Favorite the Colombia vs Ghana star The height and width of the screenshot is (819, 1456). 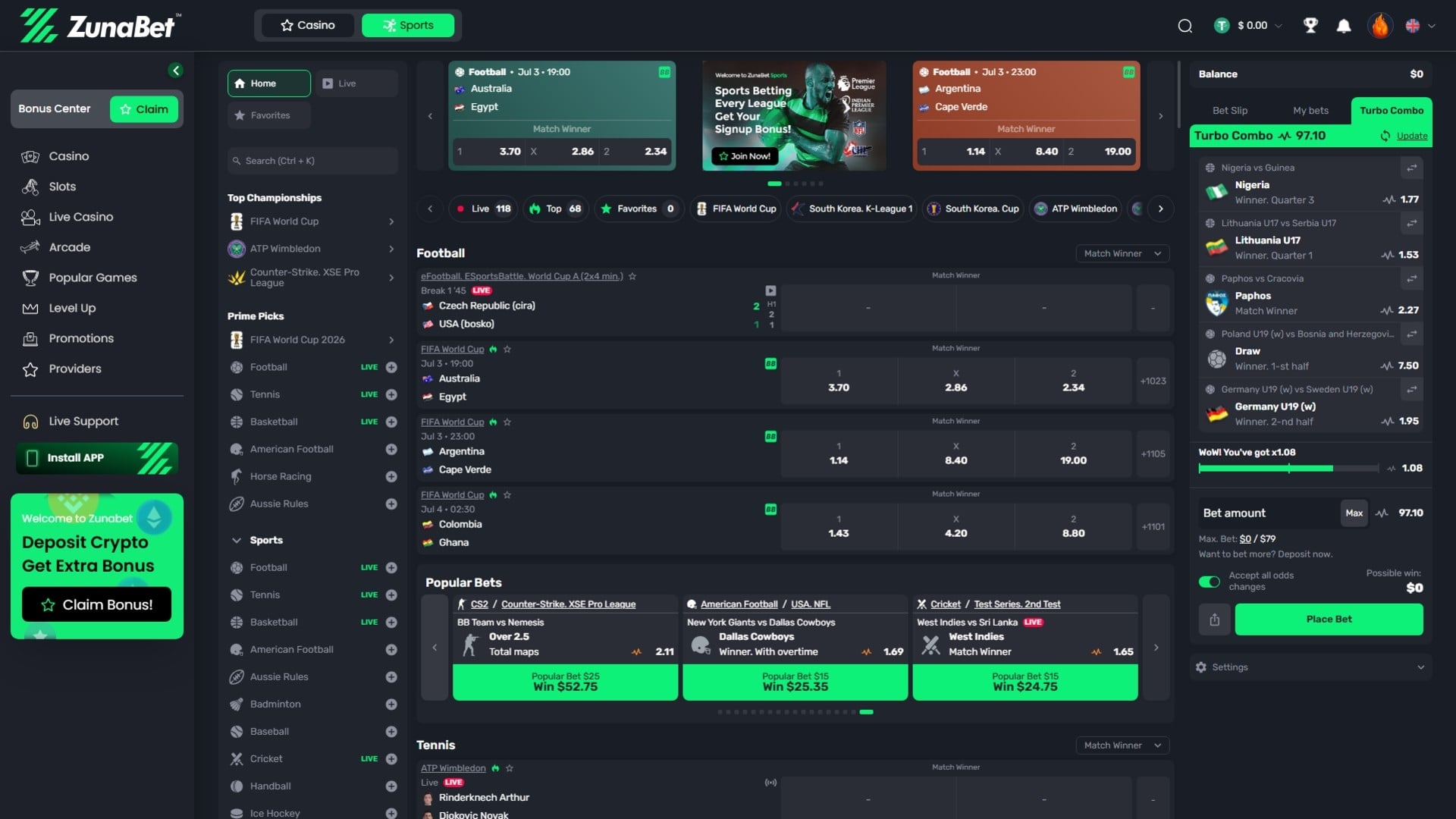click(x=507, y=495)
